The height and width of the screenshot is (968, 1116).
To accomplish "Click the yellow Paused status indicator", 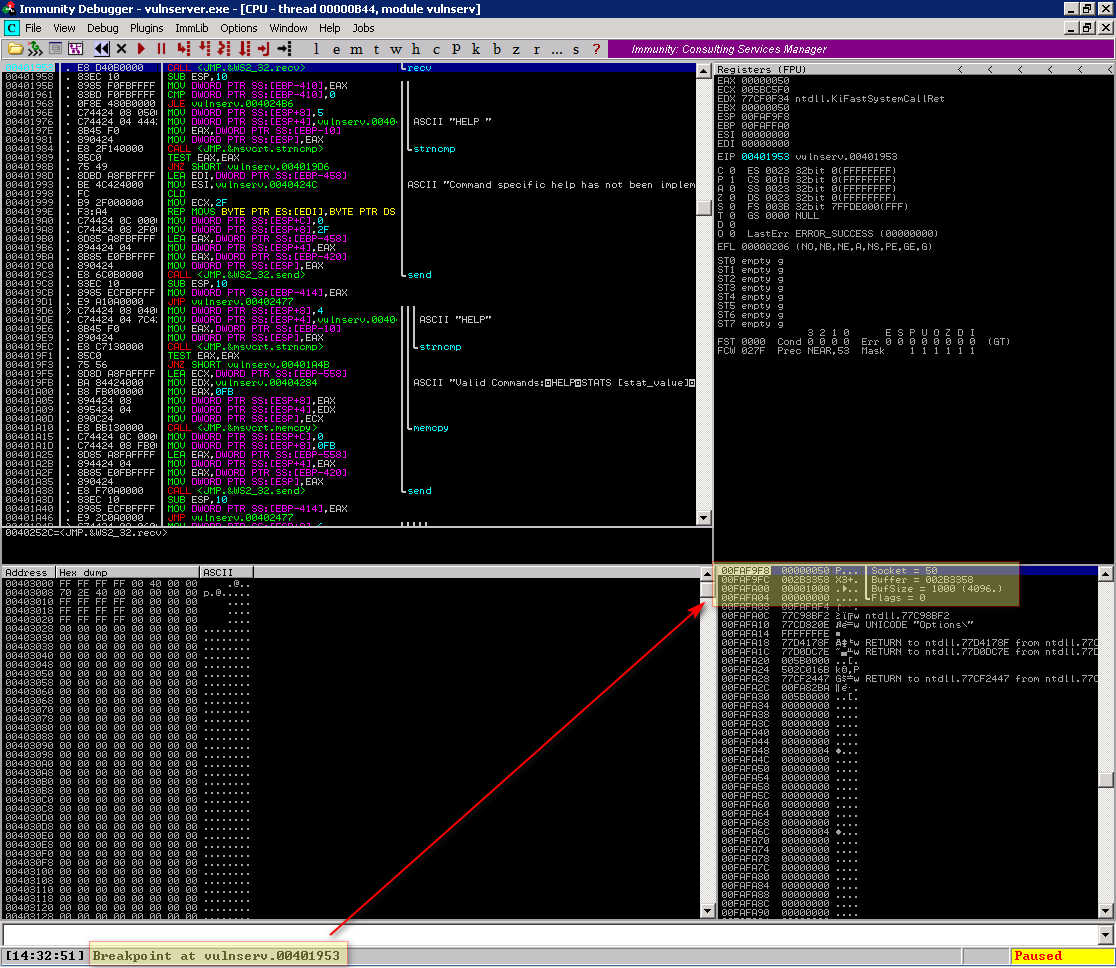I will 1061,956.
